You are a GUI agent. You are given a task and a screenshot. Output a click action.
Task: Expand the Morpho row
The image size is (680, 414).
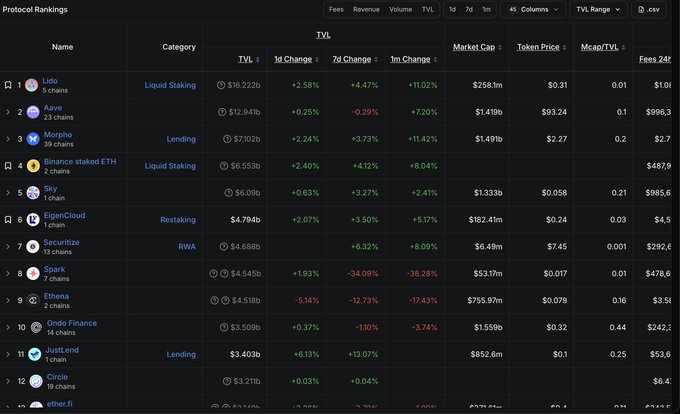(8, 139)
